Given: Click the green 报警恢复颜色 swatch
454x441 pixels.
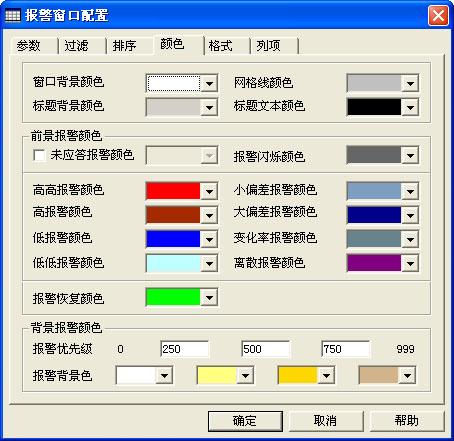Looking at the screenshot, I should pos(173,297).
